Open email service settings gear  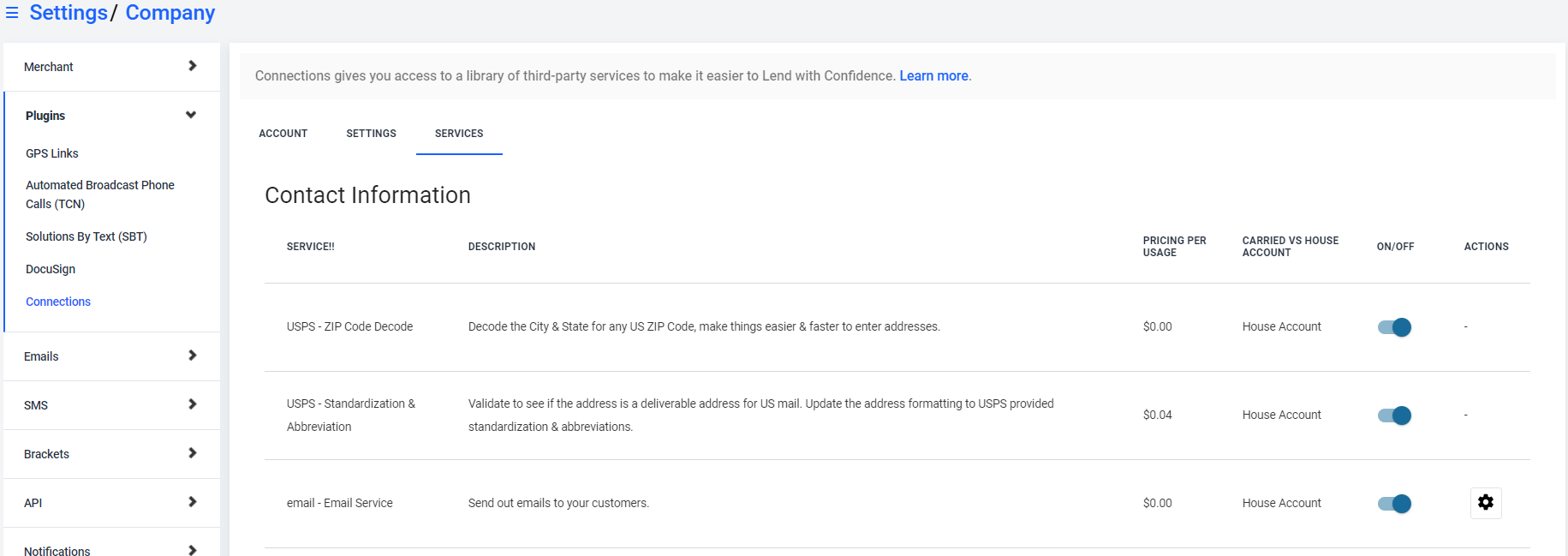1486,503
